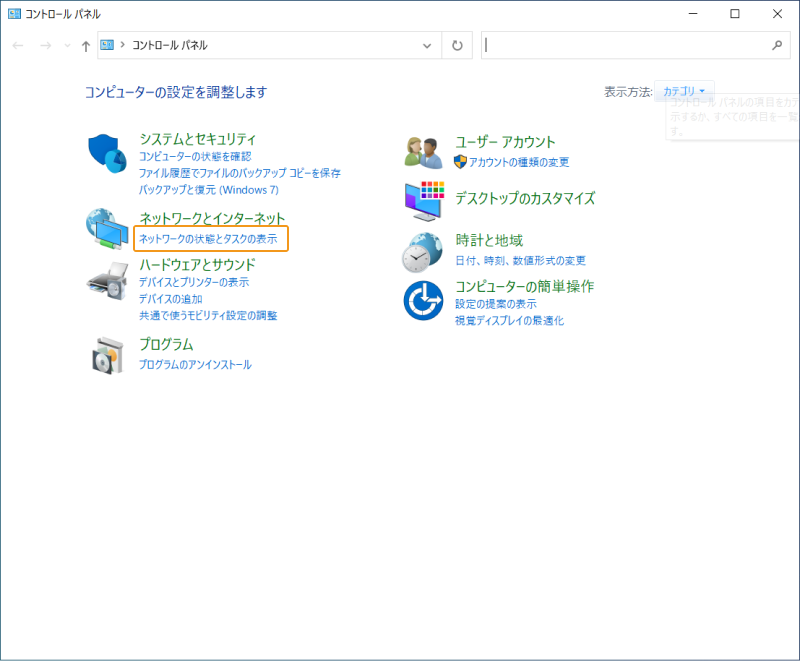Screen dimensions: 800x661
Task: Open the recent locations dropdown arrow
Action: [x=67, y=45]
